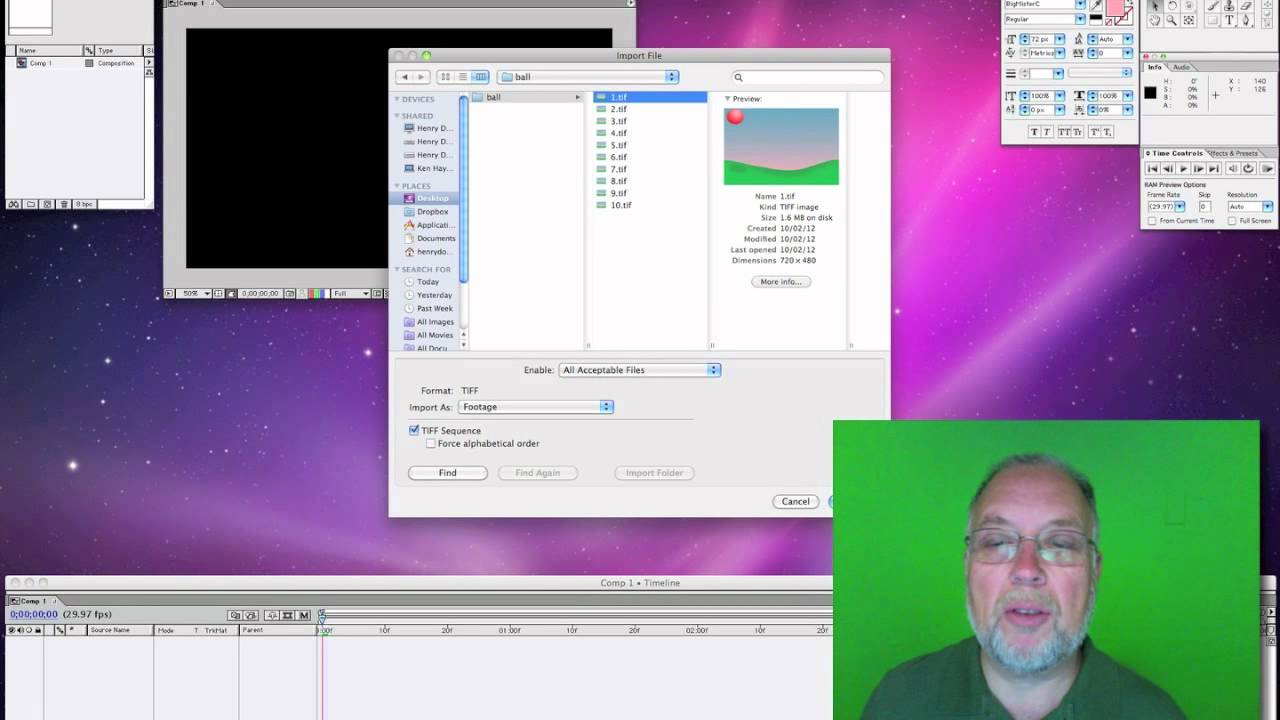The height and width of the screenshot is (720, 1280).
Task: Select Comp 1 in the Project panel
Action: [40, 63]
